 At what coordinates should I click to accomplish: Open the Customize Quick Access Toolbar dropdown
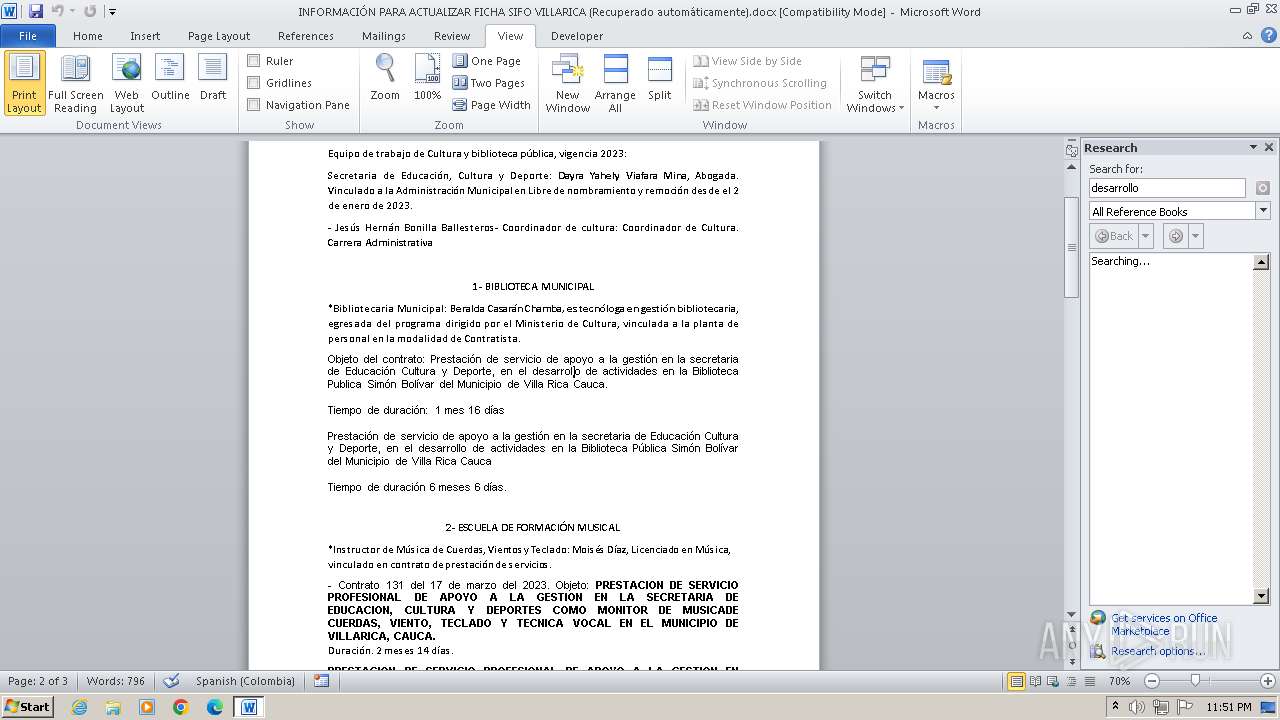[x=112, y=12]
